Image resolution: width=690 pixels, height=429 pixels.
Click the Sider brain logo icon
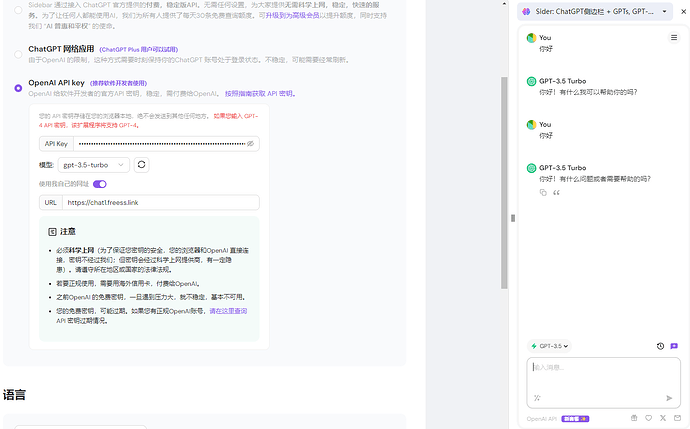(526, 11)
